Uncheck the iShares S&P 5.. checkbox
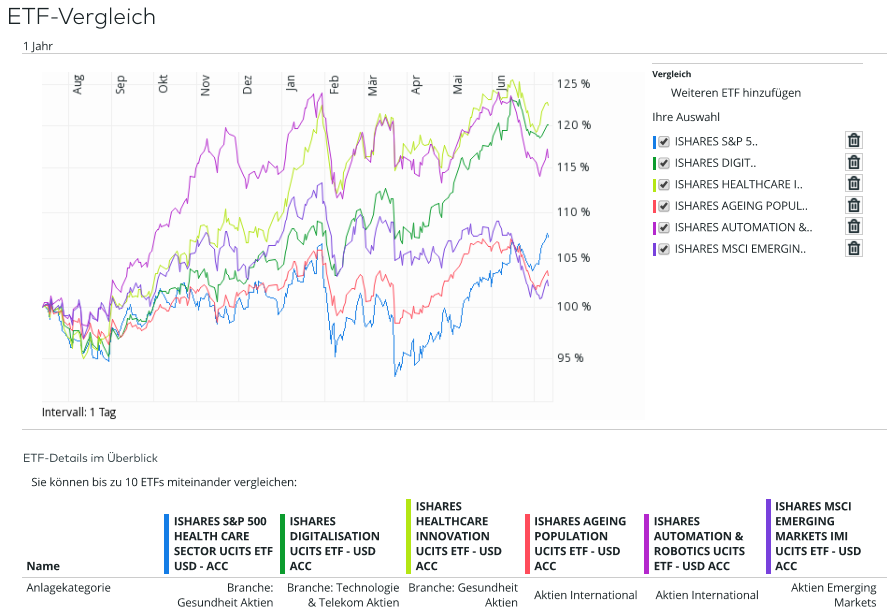Screen dimensions: 887x615 [664, 141]
